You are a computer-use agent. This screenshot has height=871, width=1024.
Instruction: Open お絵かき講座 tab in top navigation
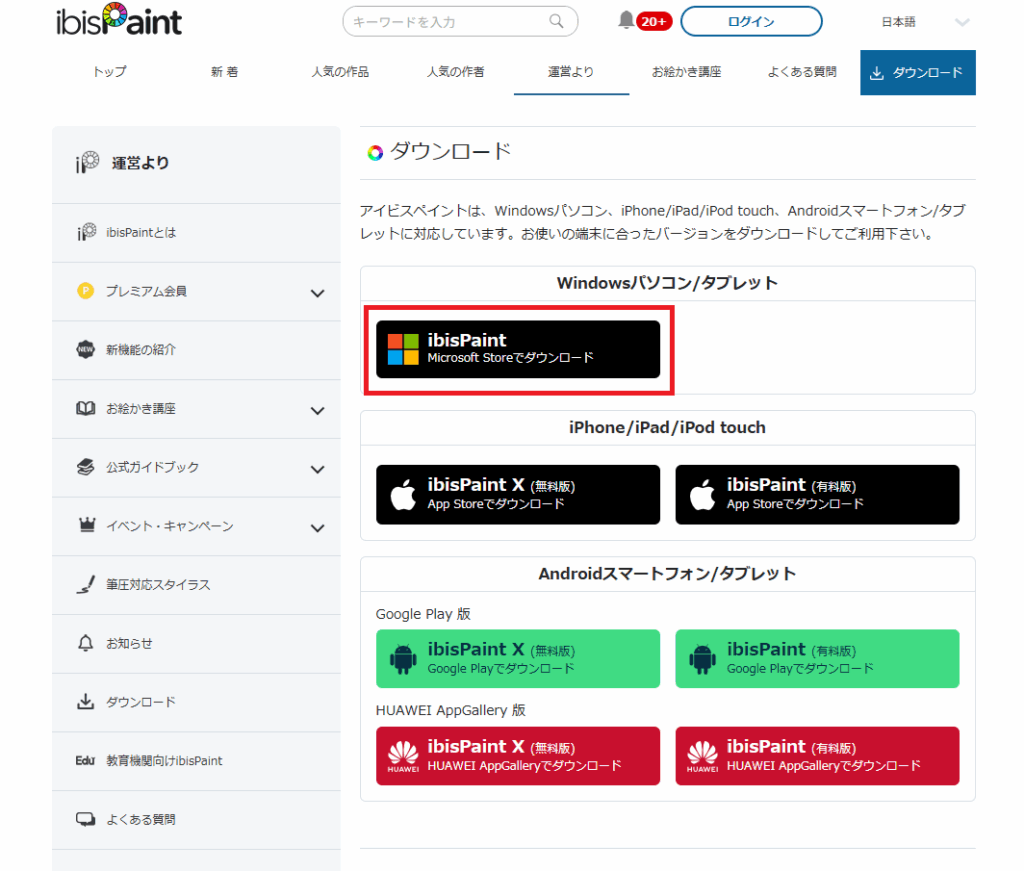click(x=686, y=72)
